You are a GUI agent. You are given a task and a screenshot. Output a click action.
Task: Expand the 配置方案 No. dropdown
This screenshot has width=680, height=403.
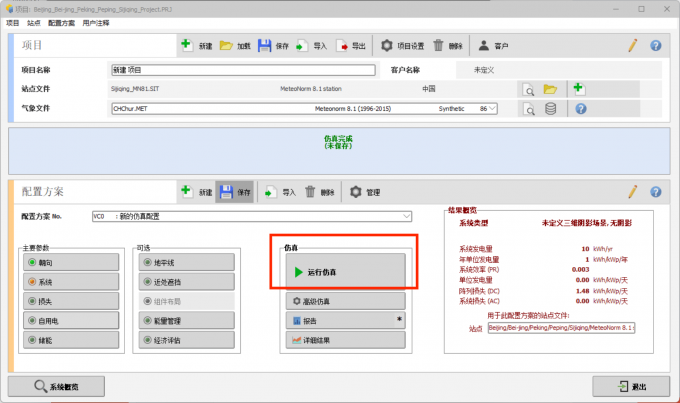click(406, 216)
